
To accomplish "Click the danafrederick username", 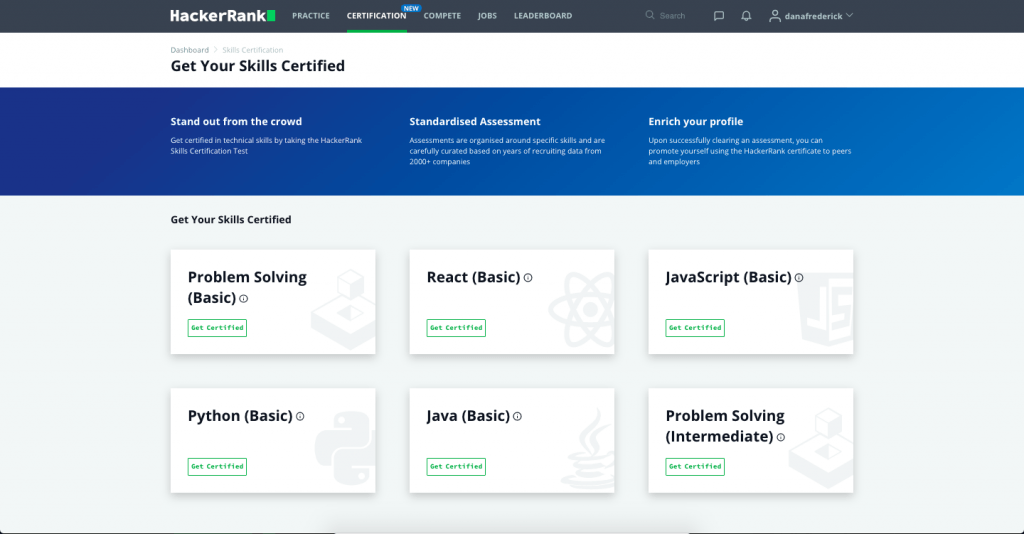I will click(x=813, y=16).
